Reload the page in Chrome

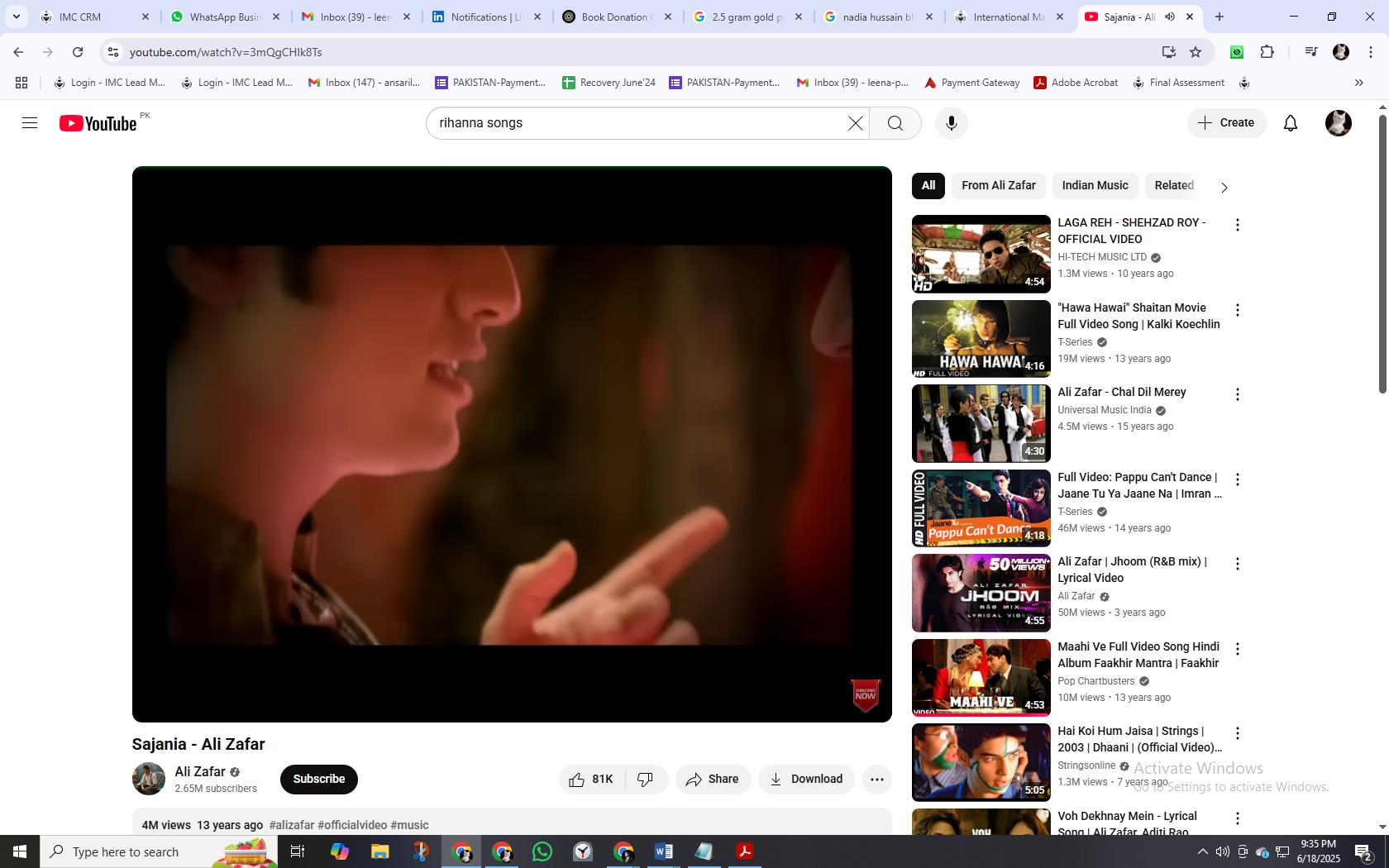click(78, 52)
